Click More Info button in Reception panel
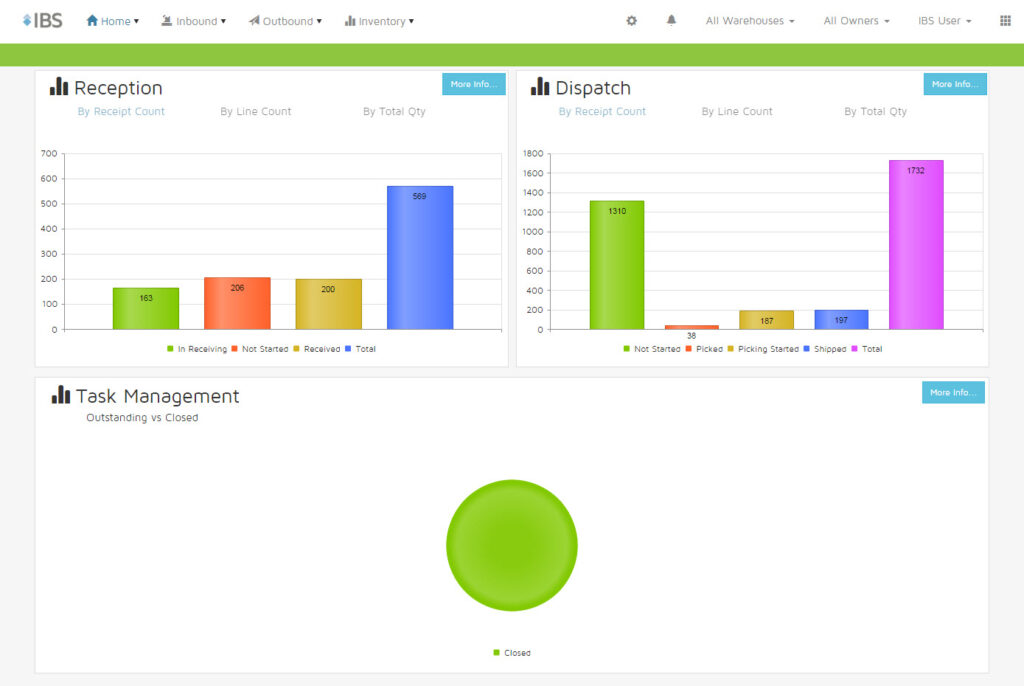Viewport: 1024px width, 686px height. click(x=473, y=84)
